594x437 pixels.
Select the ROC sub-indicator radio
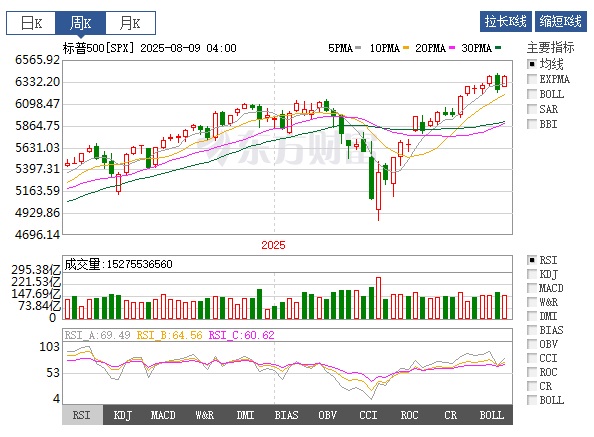pos(532,372)
